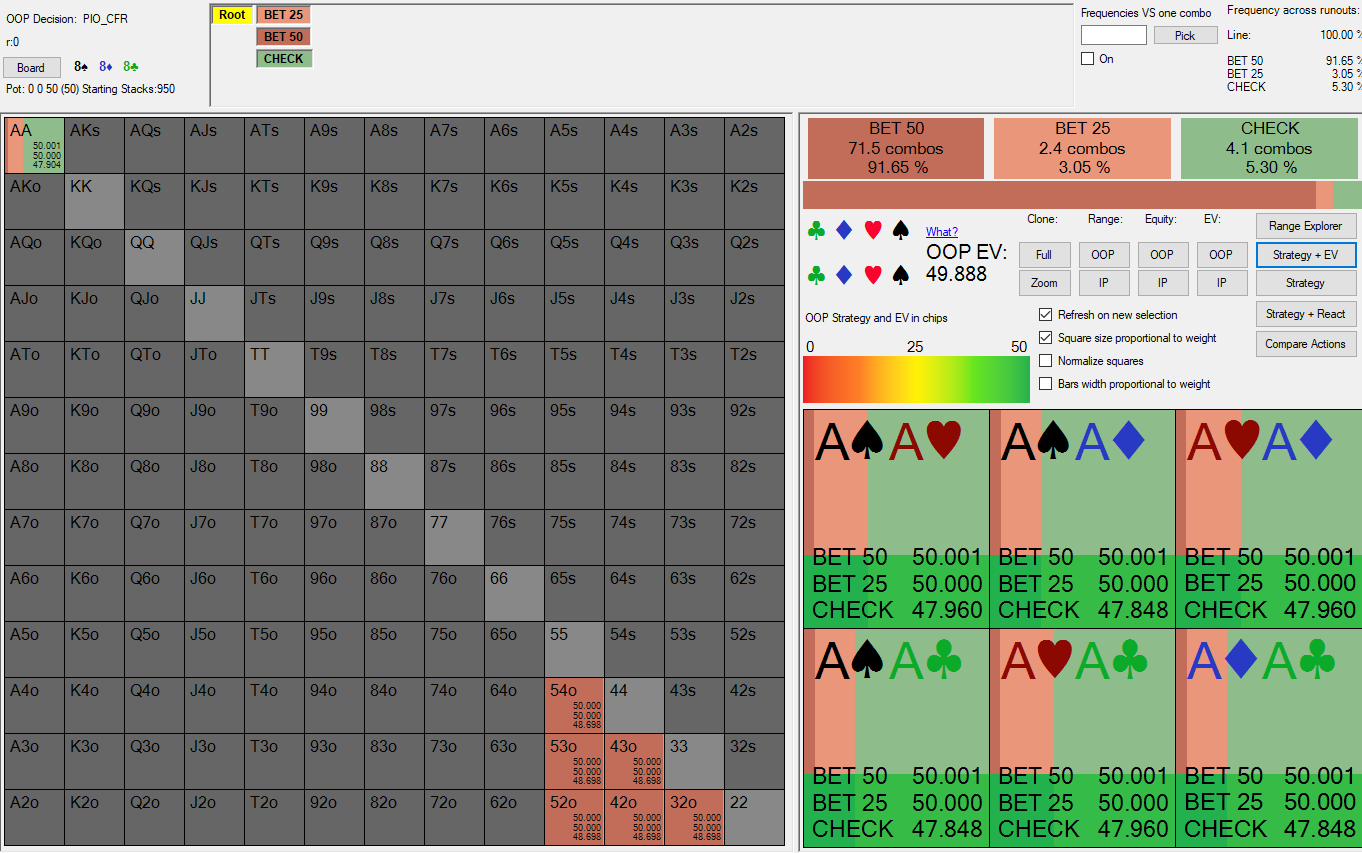The image size is (1362, 853).
Task: Open the BET 25 tree node
Action: [284, 15]
